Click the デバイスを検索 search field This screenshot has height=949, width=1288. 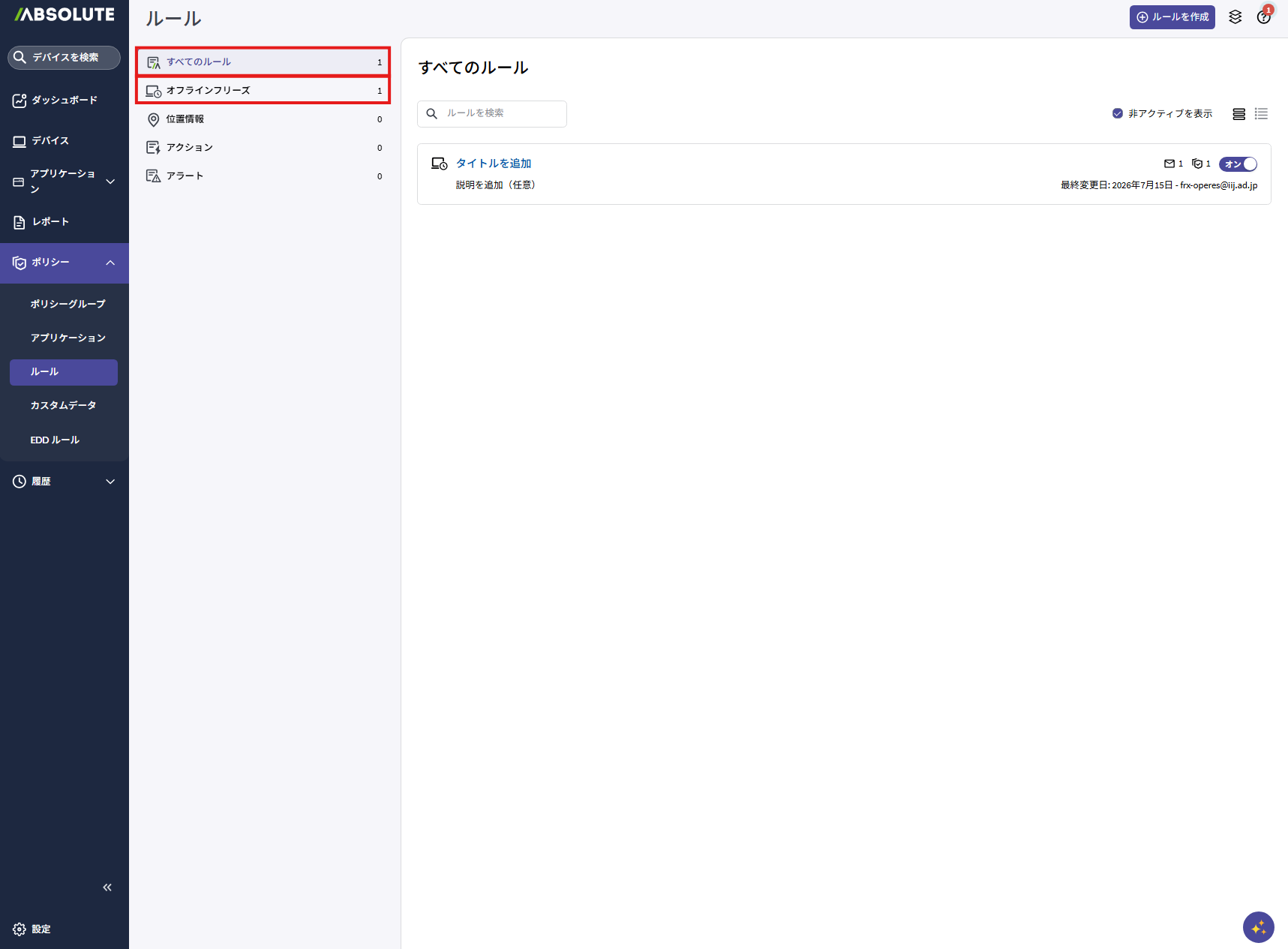point(65,57)
